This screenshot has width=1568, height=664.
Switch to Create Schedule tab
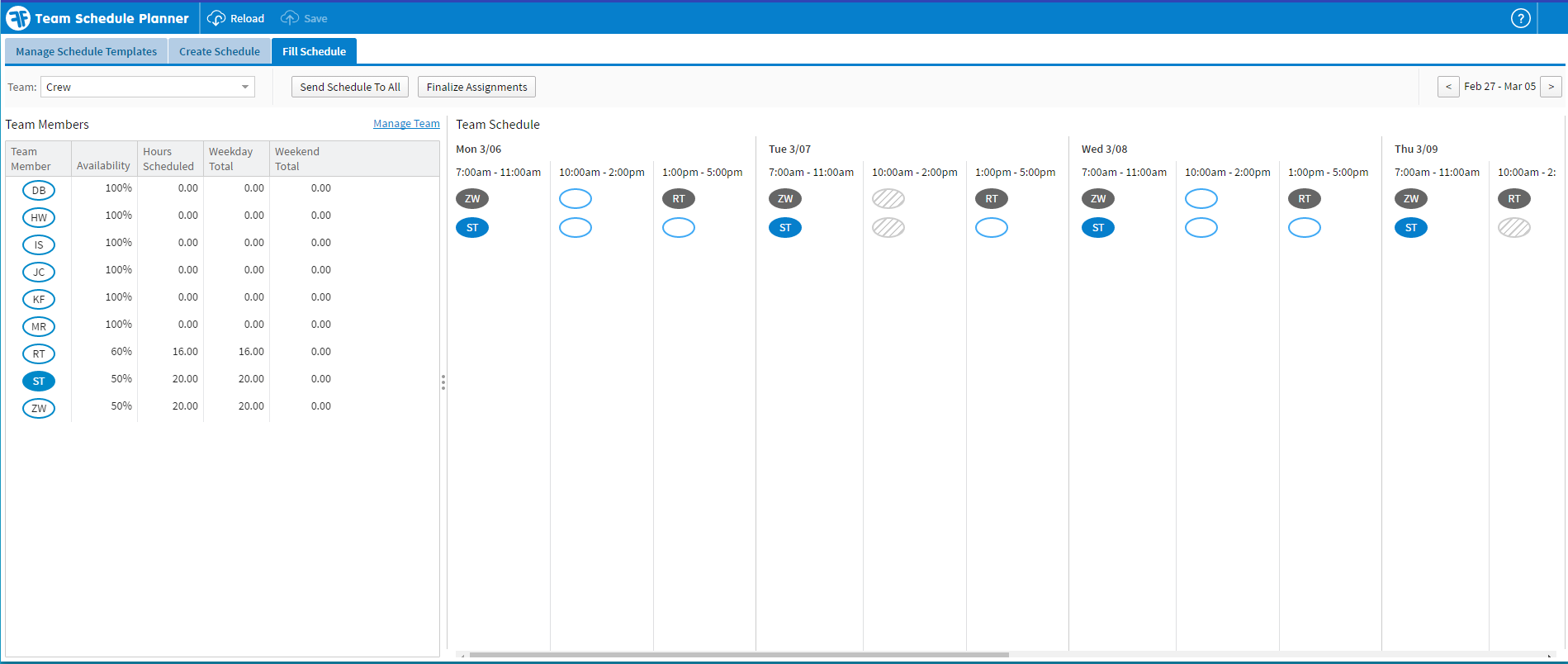tap(220, 51)
